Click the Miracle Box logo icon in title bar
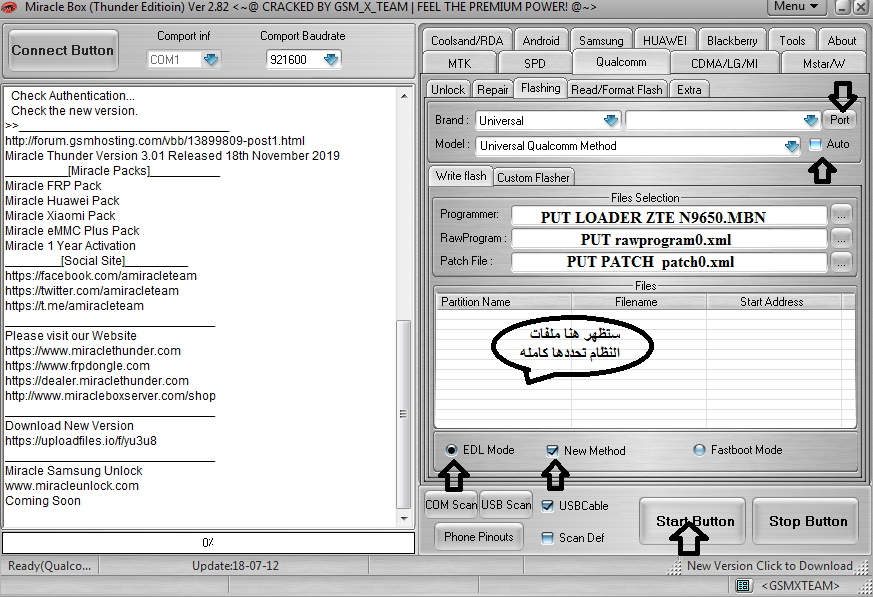873x597 pixels. [x=8, y=7]
